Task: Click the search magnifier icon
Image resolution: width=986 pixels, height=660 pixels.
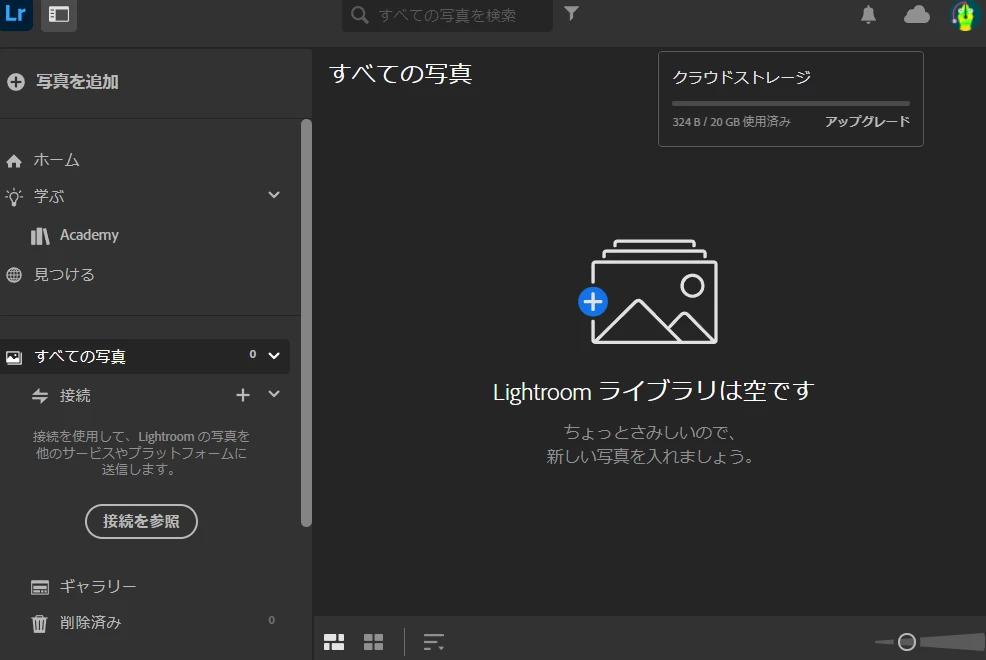Action: [x=360, y=15]
